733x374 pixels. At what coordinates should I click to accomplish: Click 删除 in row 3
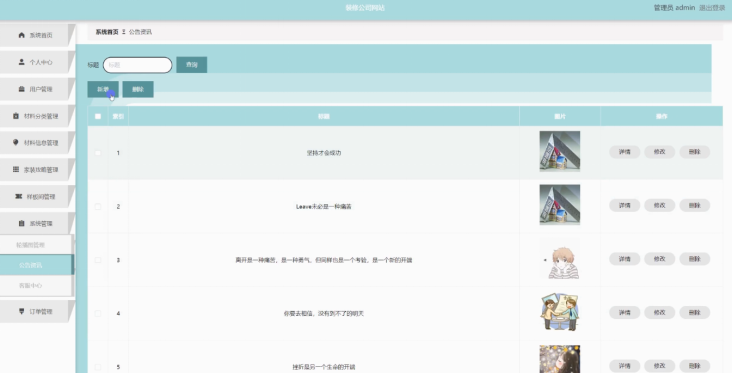(694, 259)
